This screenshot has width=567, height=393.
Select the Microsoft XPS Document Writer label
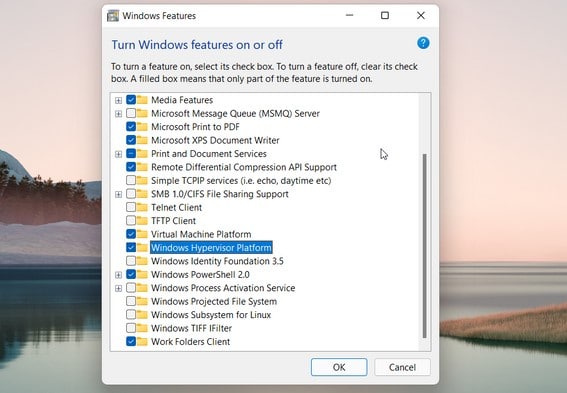[x=215, y=140]
